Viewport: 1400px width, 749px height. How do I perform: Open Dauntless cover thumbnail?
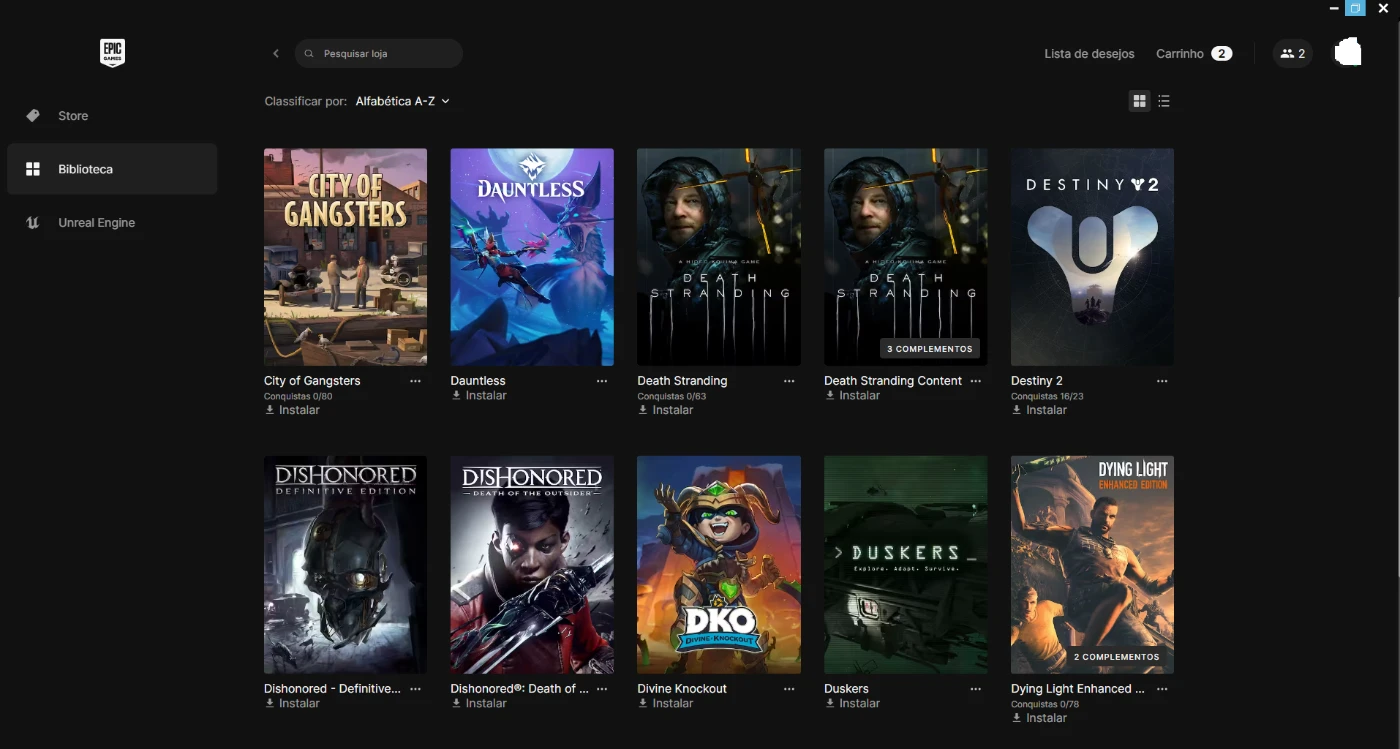click(532, 257)
